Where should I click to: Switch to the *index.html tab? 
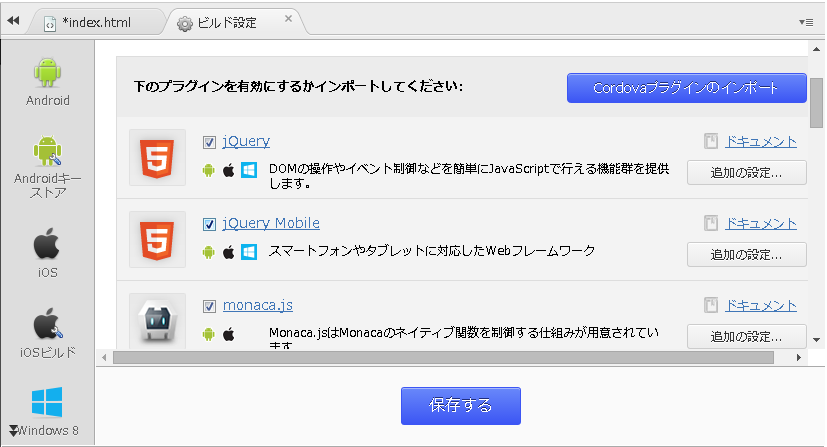coord(96,23)
